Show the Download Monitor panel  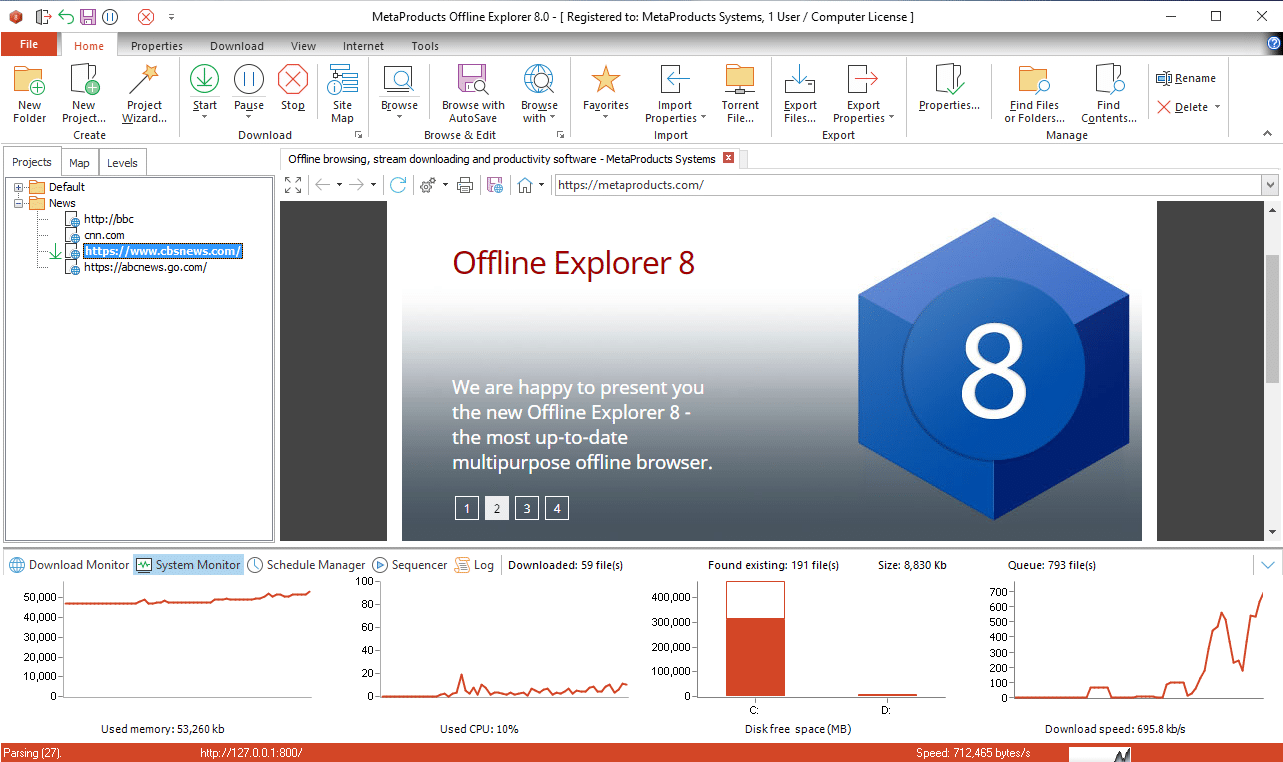69,565
